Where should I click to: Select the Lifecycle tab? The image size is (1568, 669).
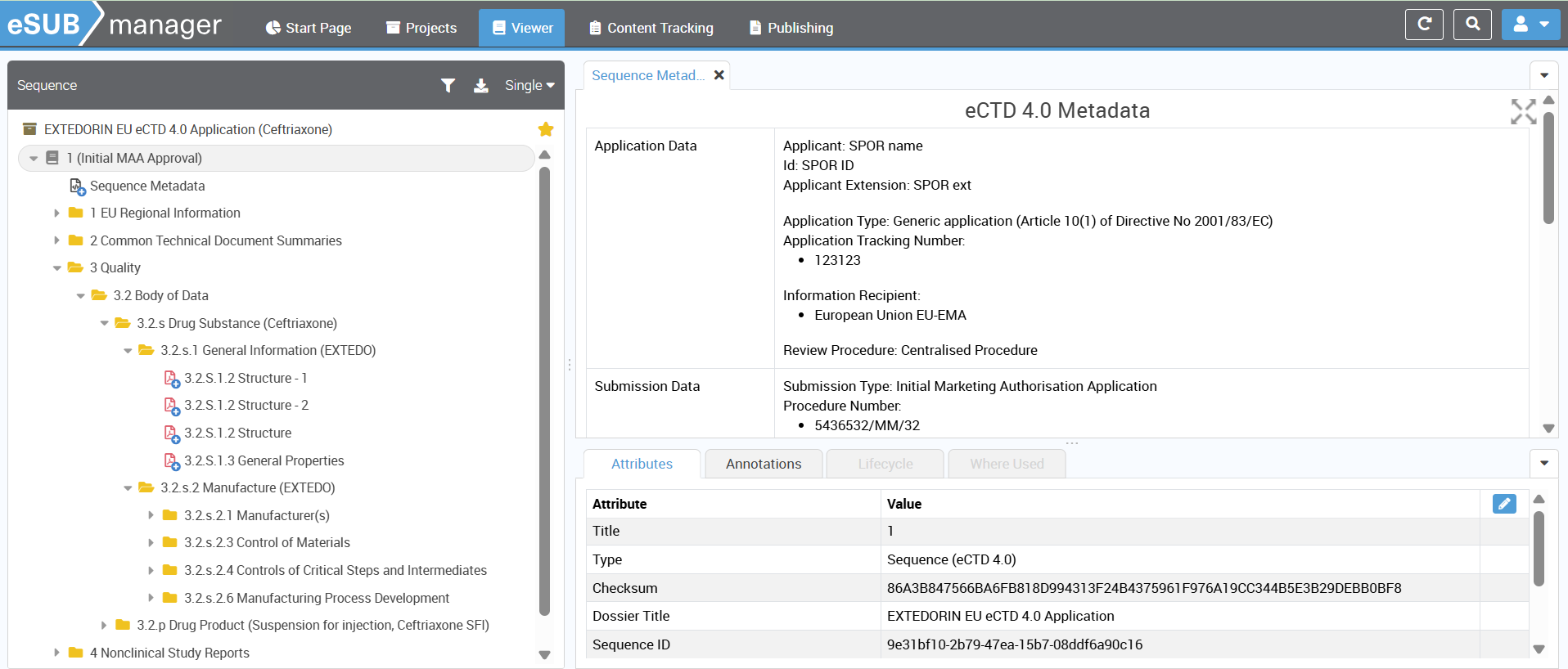pyautogui.click(x=885, y=464)
